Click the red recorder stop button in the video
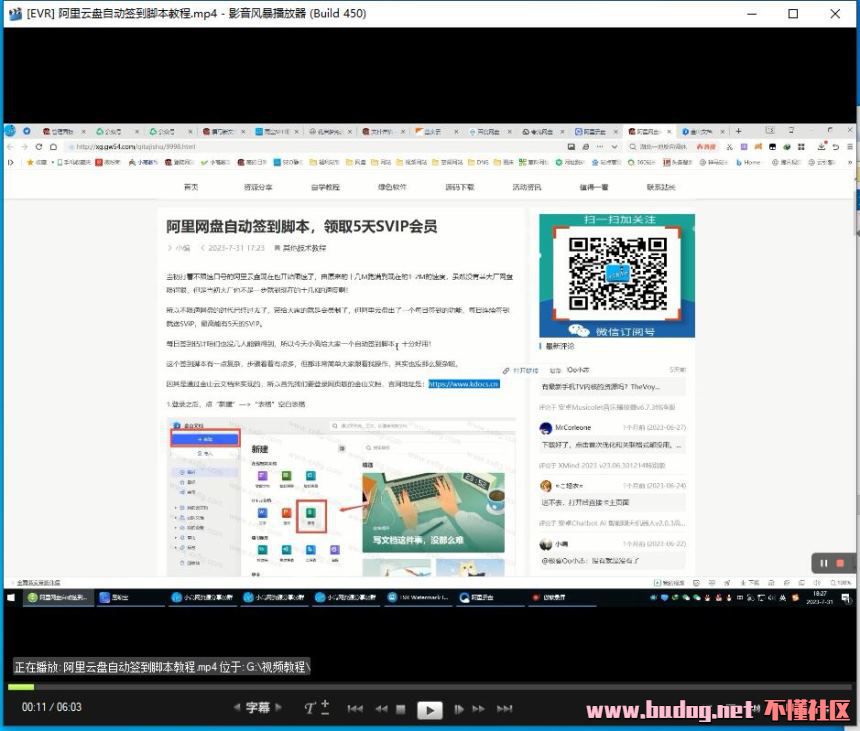Image resolution: width=860 pixels, height=731 pixels. pos(840,563)
